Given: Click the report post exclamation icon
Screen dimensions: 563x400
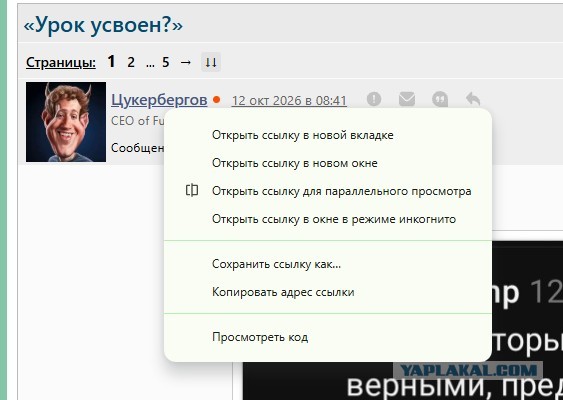Looking at the screenshot, I should pyautogui.click(x=374, y=99).
